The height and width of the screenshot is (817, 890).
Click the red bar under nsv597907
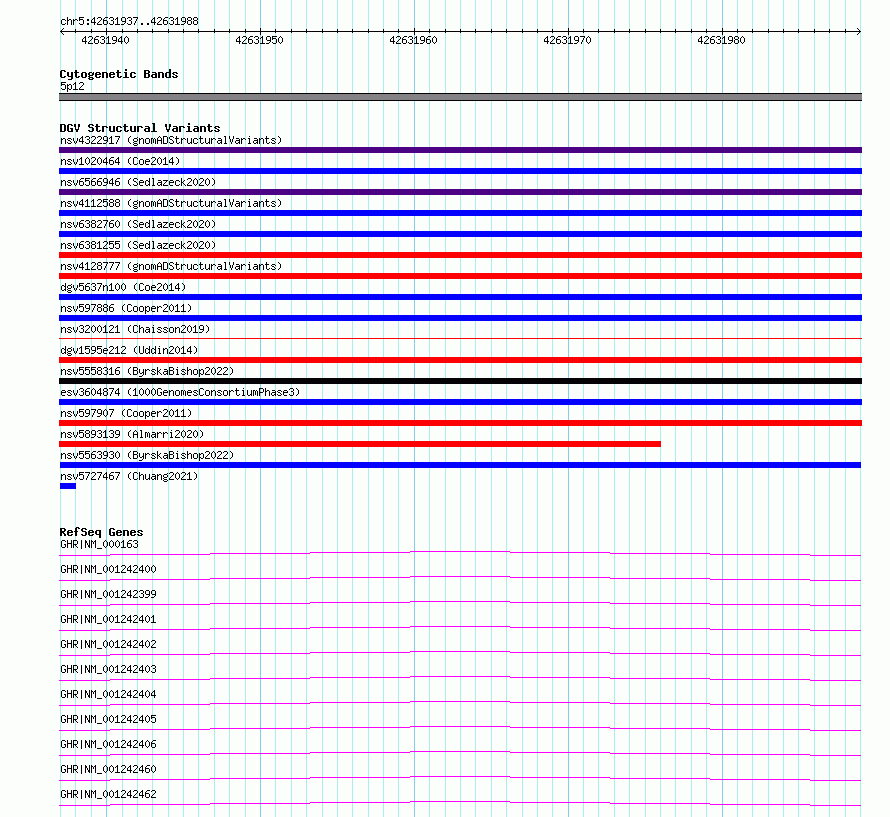[460, 423]
